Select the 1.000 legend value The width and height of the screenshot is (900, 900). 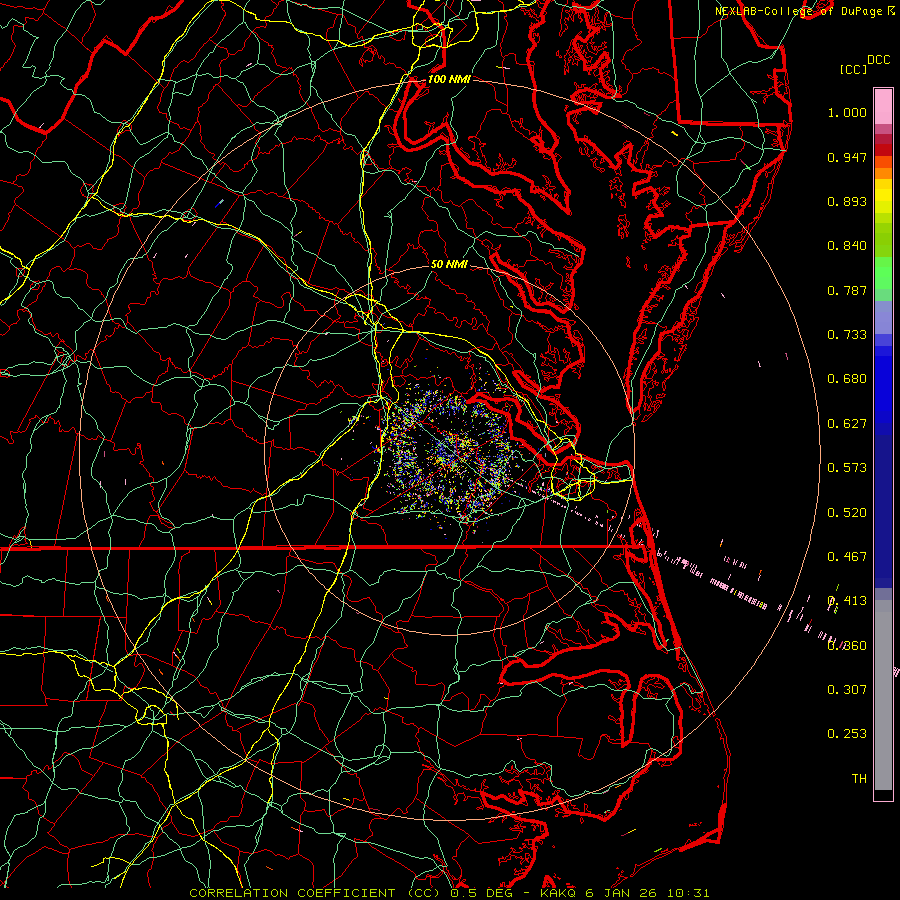pyautogui.click(x=847, y=112)
